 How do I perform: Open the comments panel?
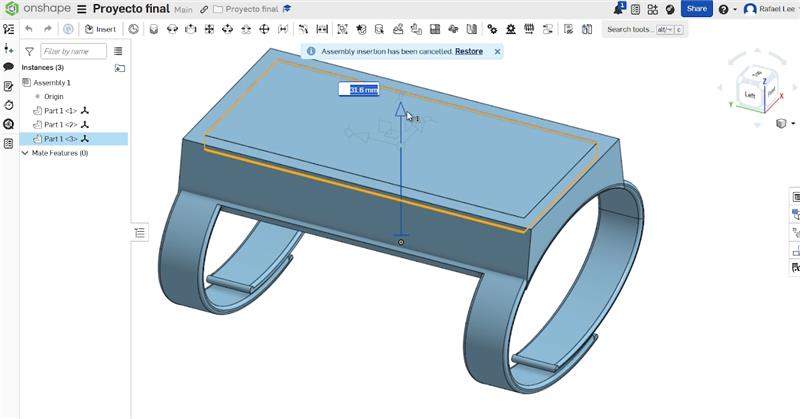[x=9, y=67]
